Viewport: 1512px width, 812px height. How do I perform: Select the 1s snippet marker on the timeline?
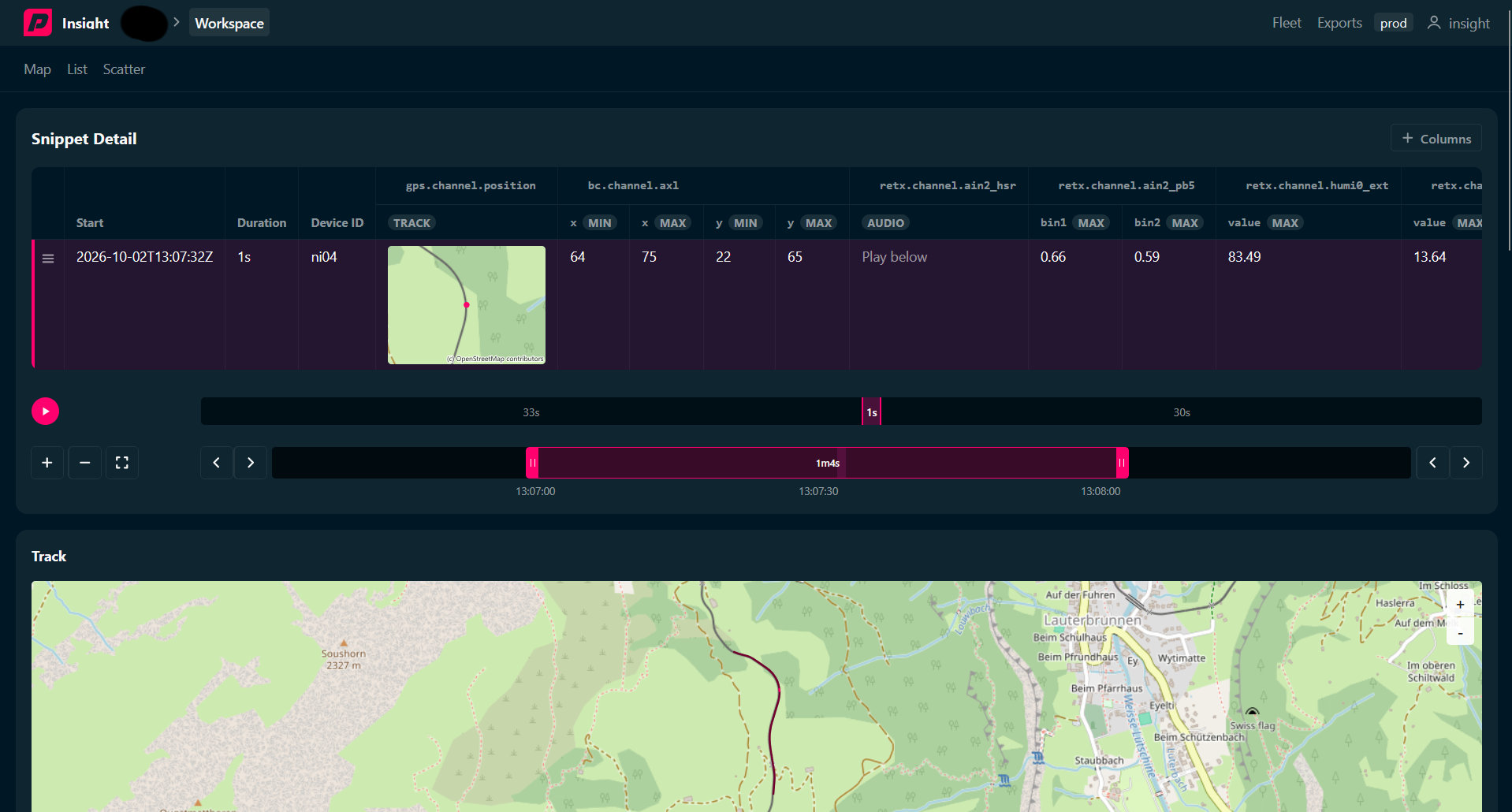(871, 412)
